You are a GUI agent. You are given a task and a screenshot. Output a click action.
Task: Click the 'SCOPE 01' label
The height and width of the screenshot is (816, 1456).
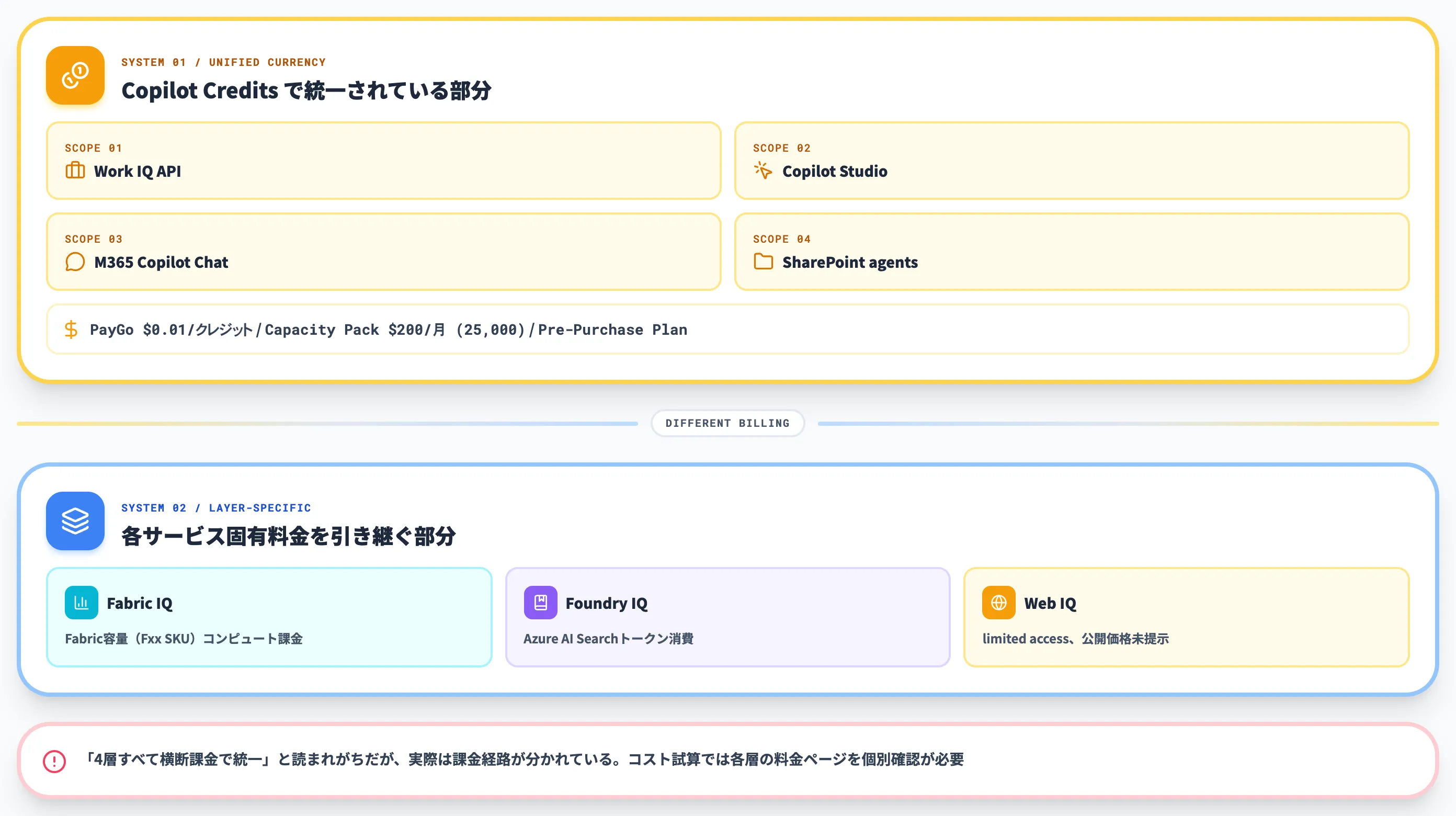94,148
